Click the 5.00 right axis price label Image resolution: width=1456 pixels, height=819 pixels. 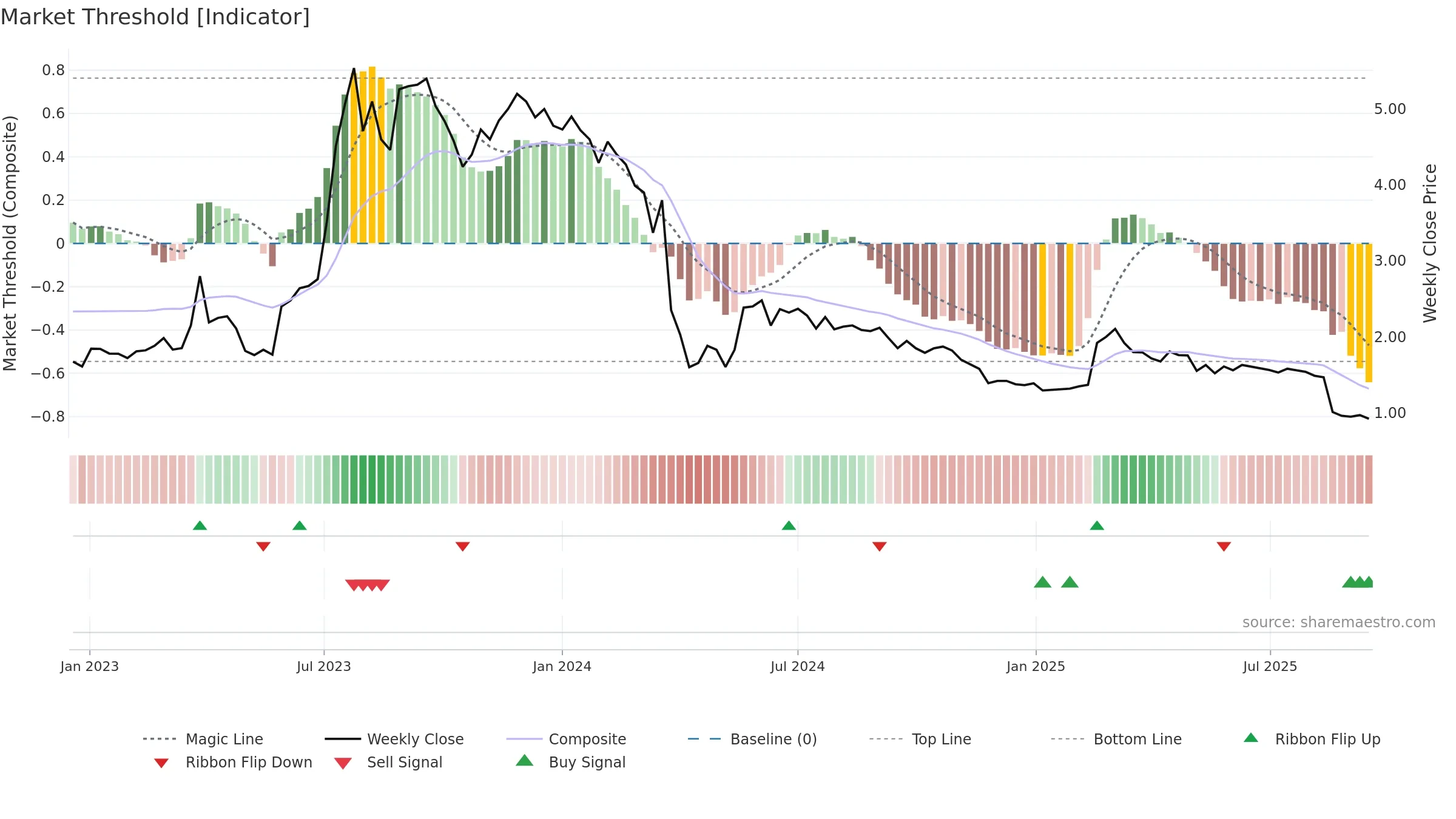click(x=1390, y=109)
